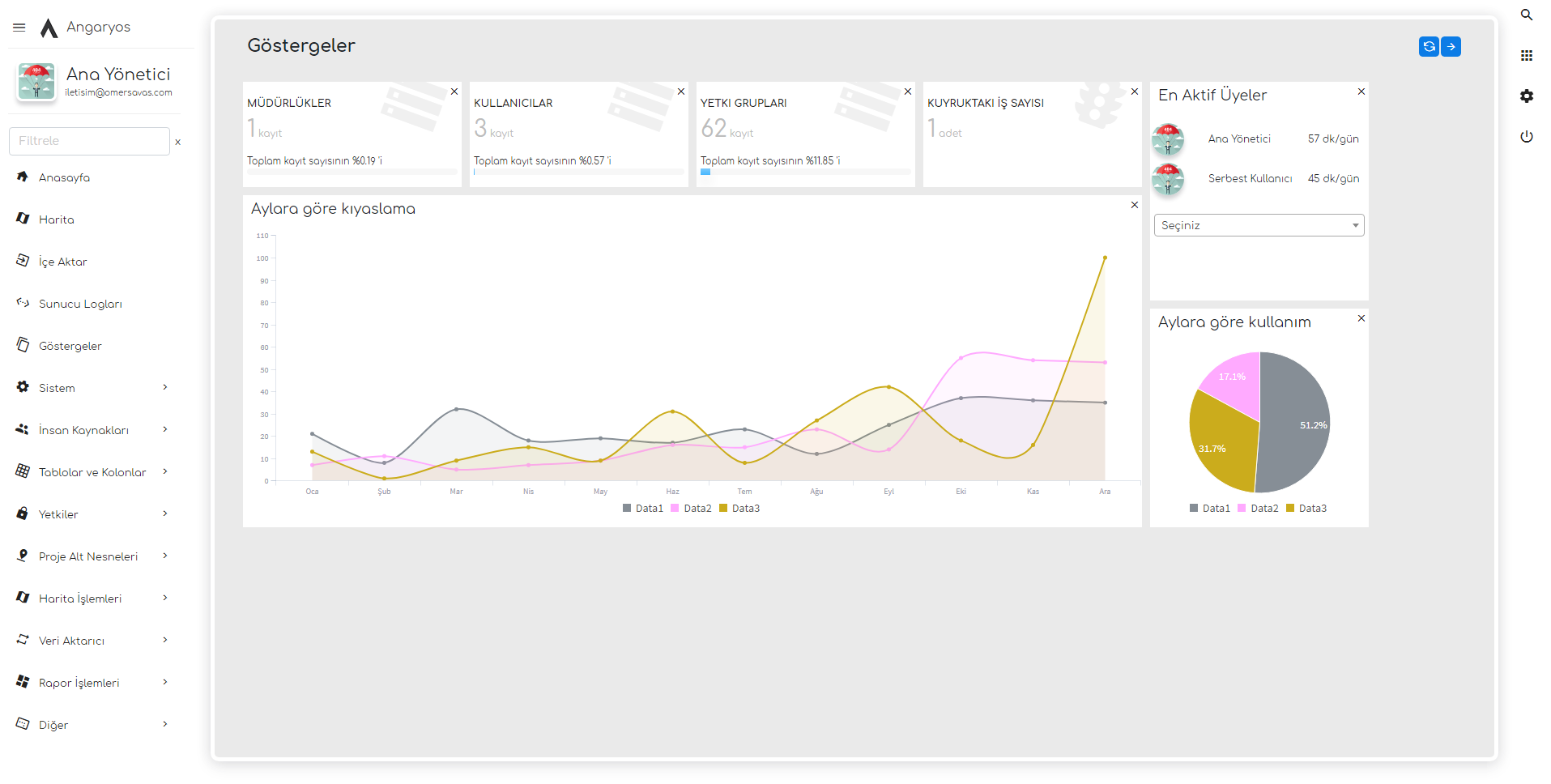1551x784 pixels.
Task: Open the hamburger menu icon
Action: point(19,28)
